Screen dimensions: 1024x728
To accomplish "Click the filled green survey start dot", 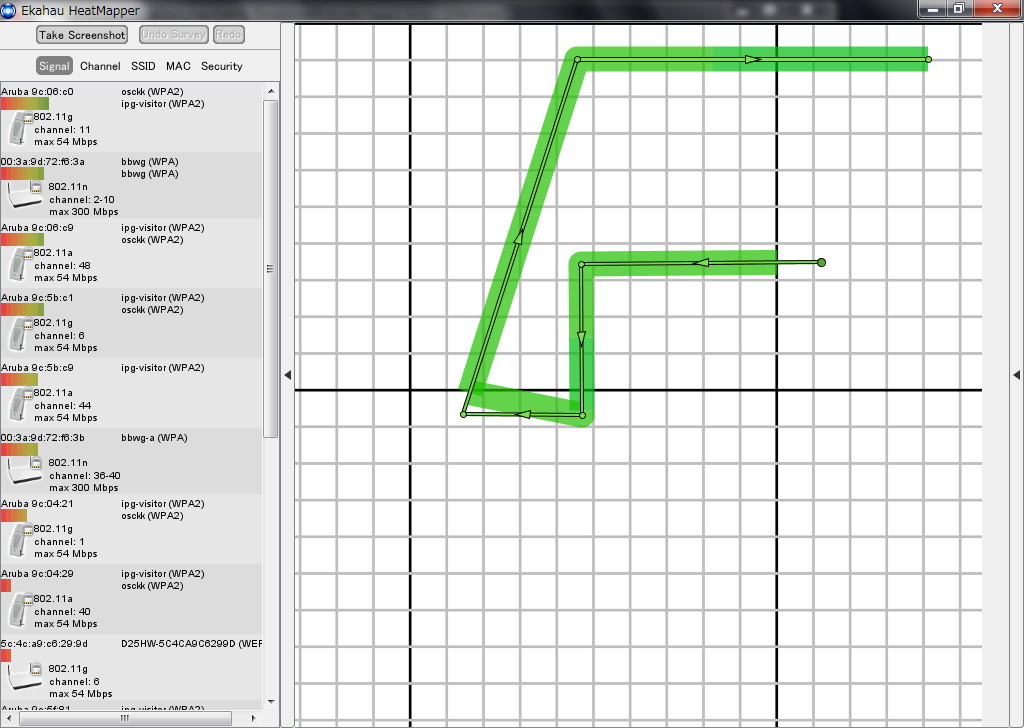I will click(x=822, y=262).
